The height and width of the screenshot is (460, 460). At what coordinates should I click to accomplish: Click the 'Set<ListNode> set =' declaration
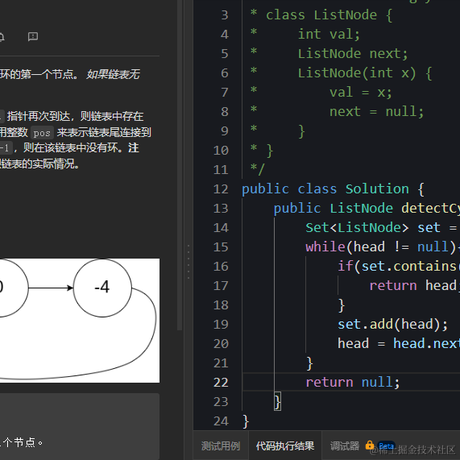point(381,228)
